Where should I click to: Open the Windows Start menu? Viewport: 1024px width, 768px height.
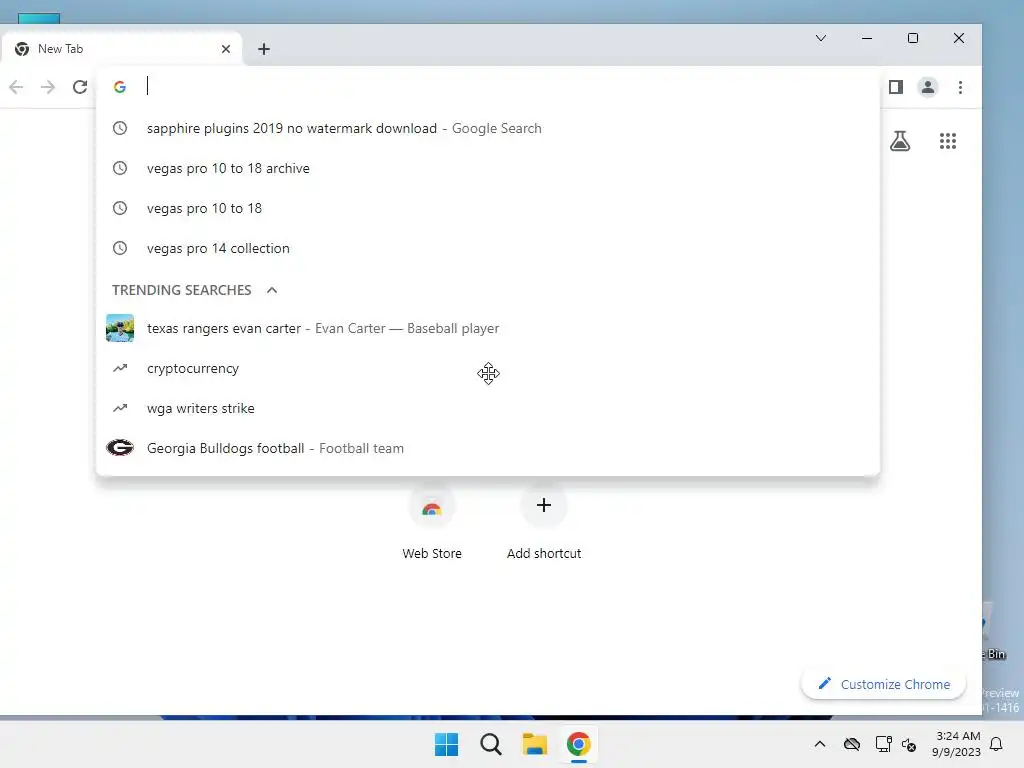tap(447, 744)
